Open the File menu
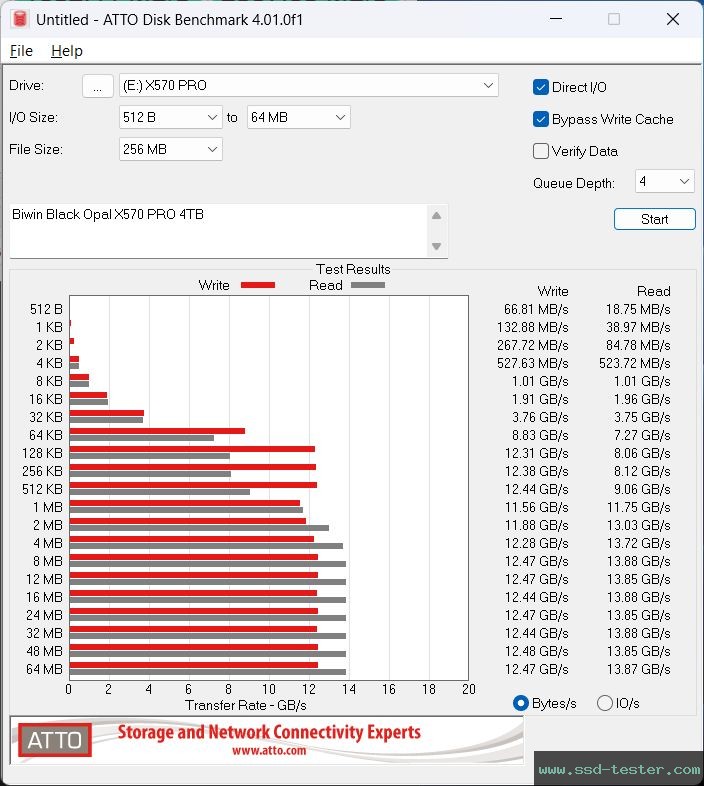Screen dimensions: 704x786 coord(21,51)
